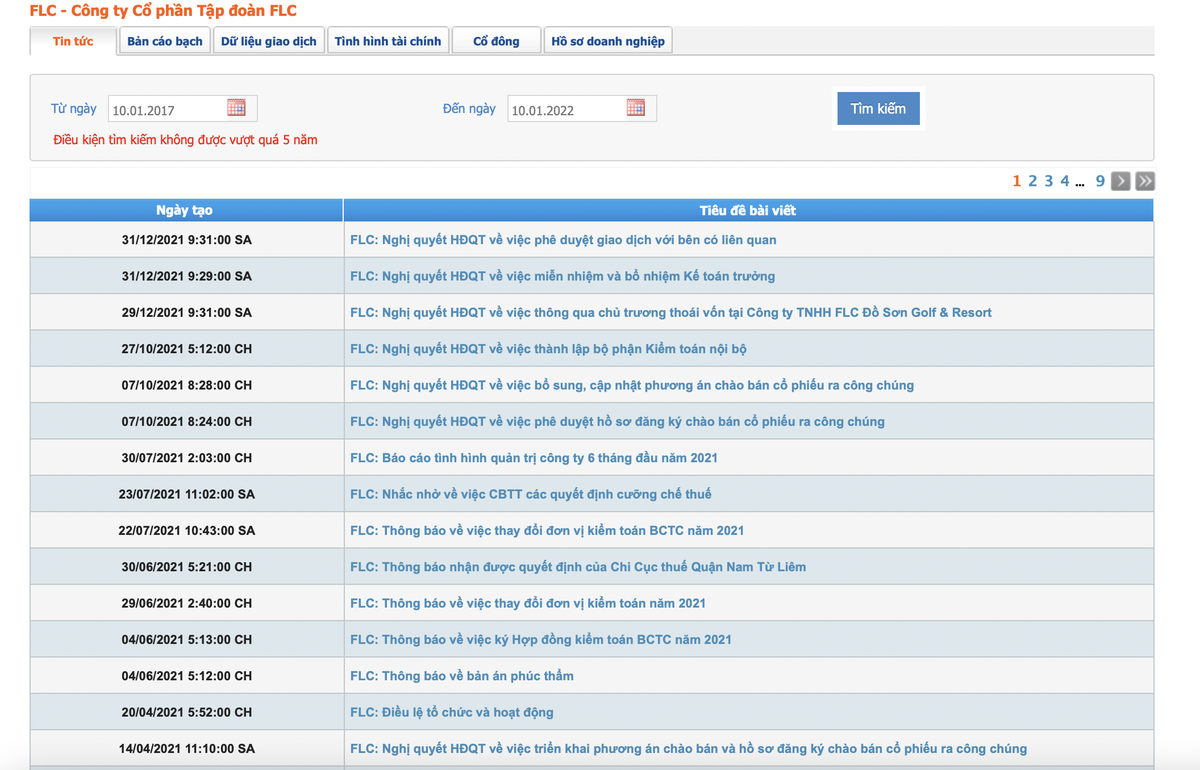Jump to last page double-arrow icon
The height and width of the screenshot is (770, 1200).
[x=1145, y=181]
